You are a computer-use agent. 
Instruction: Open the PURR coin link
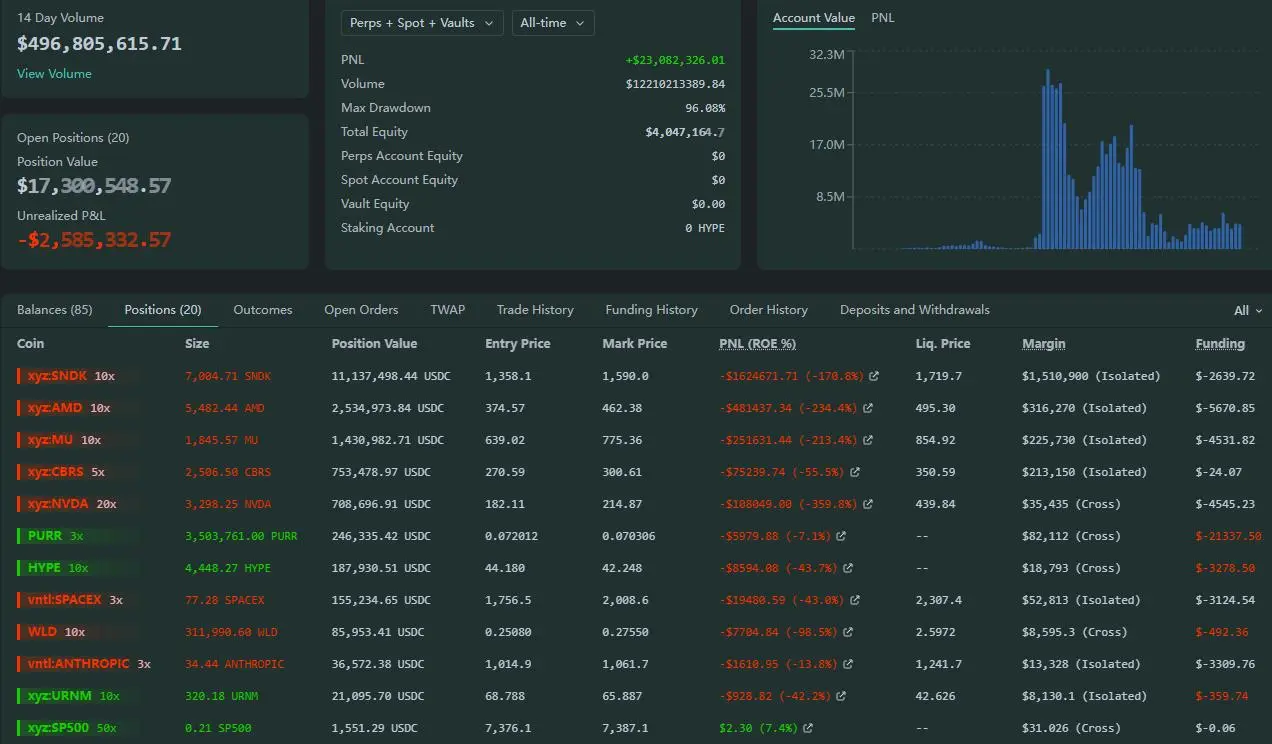coord(45,536)
